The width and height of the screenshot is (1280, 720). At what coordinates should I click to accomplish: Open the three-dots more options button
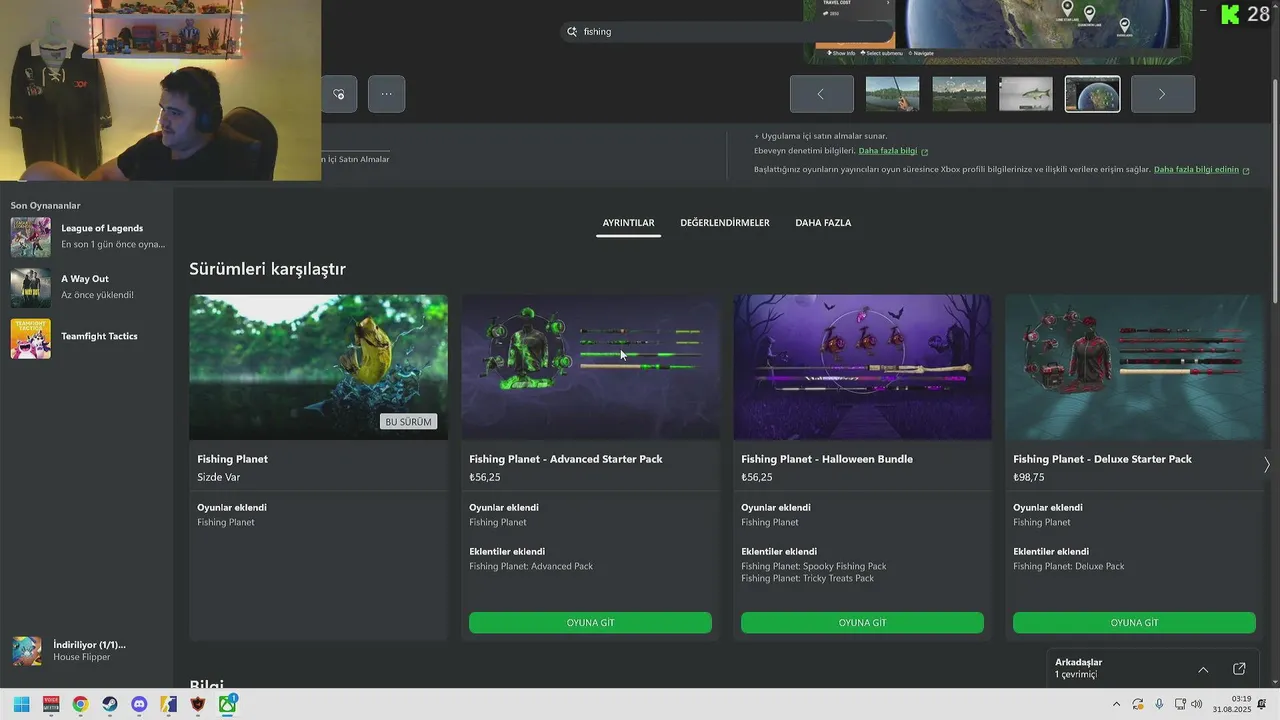tap(386, 94)
